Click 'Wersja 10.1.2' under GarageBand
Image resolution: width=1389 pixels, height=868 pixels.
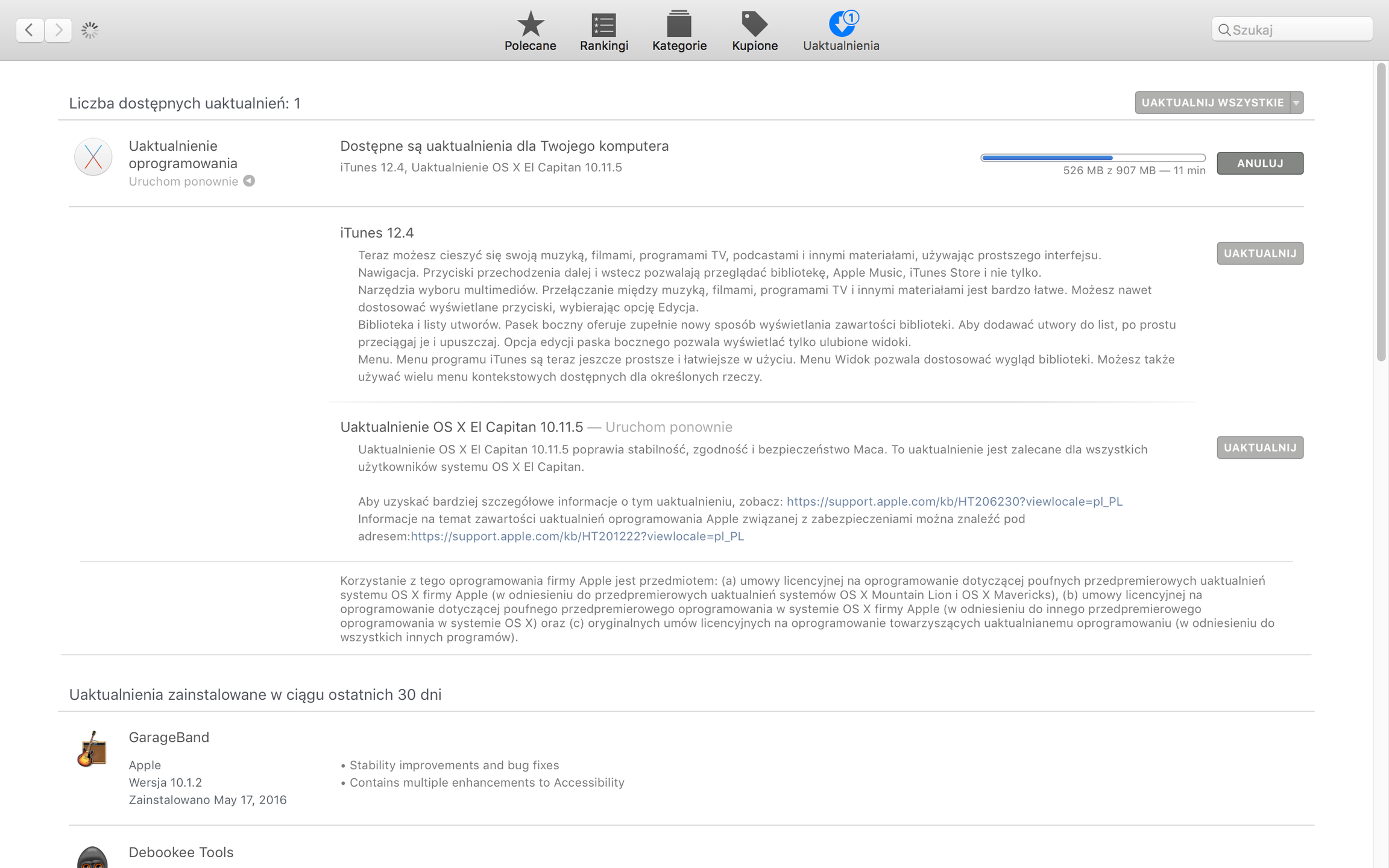(165, 782)
